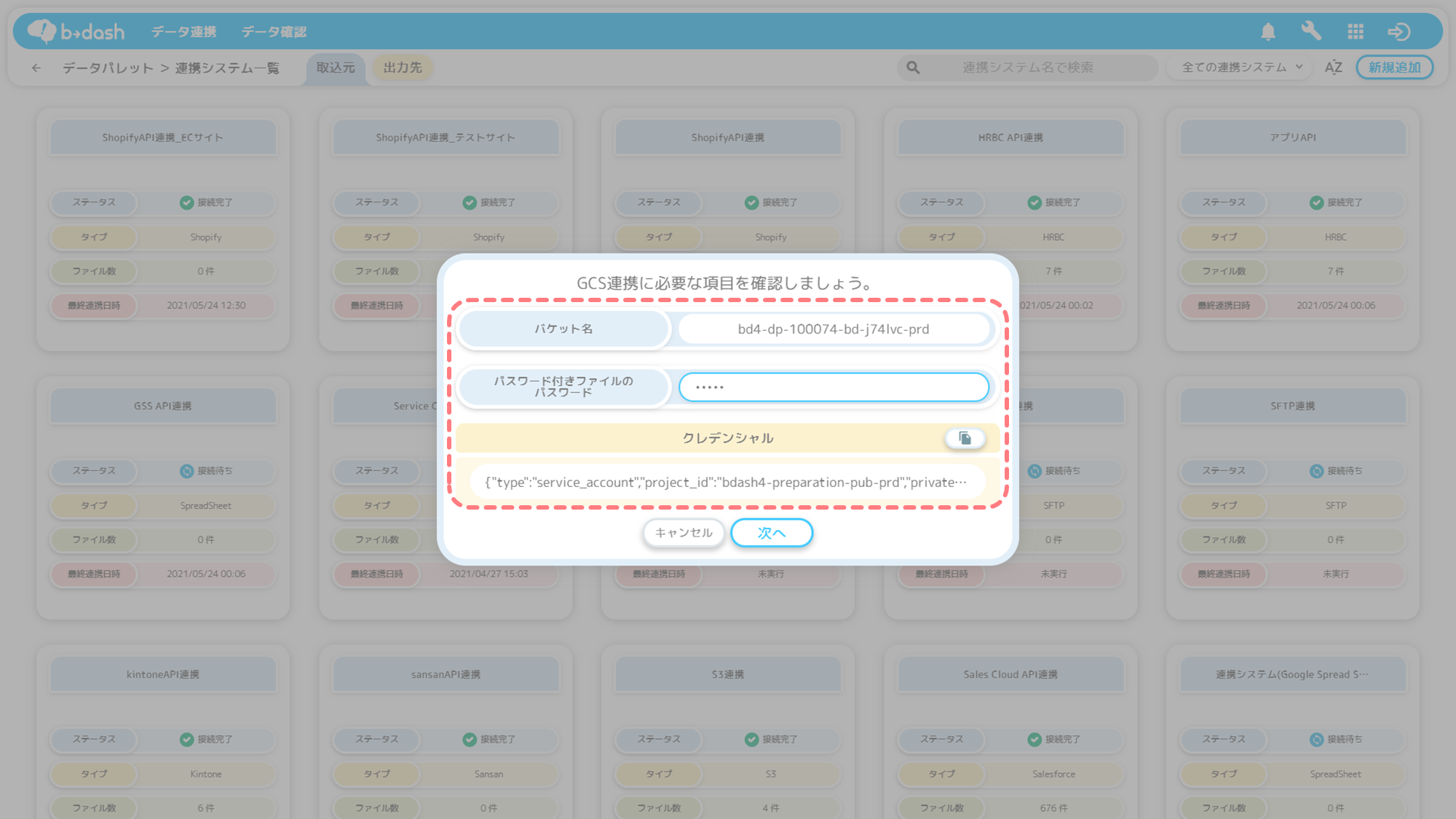
Task: Click the Sansan type value
Action: click(488, 774)
